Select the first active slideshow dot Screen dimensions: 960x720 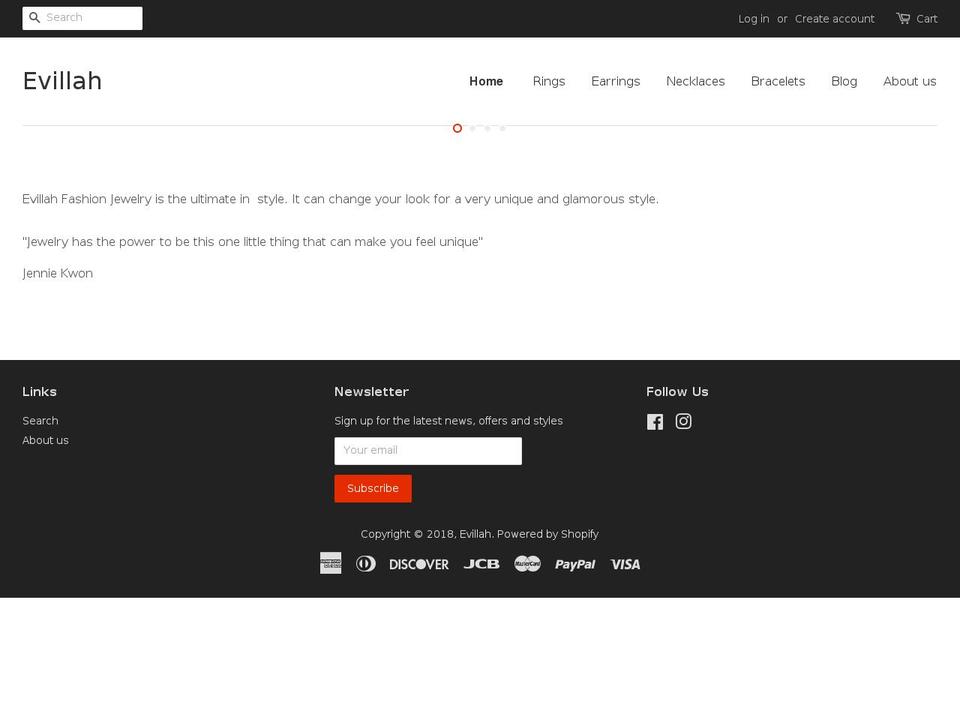457,128
